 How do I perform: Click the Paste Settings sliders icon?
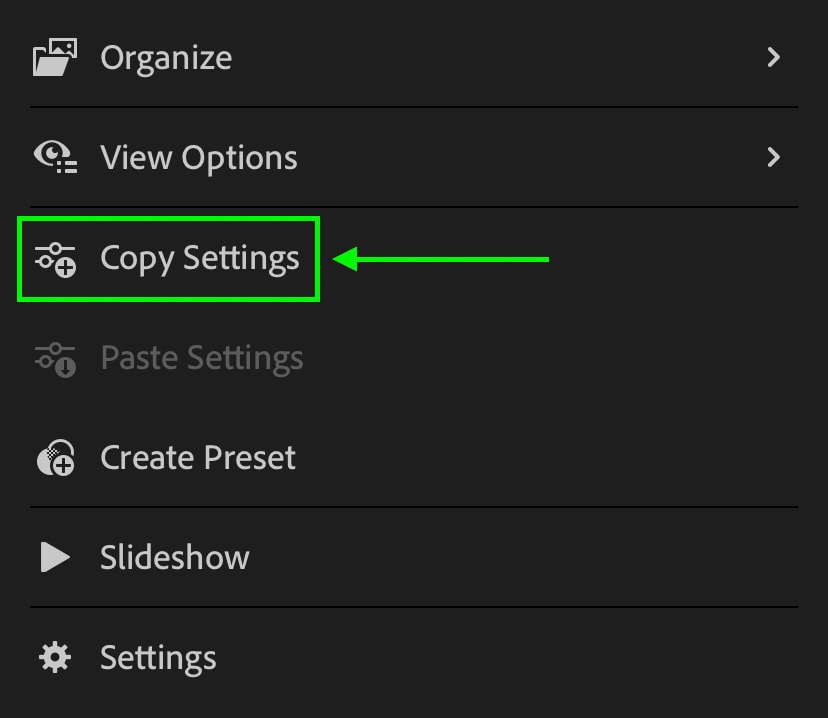(55, 360)
